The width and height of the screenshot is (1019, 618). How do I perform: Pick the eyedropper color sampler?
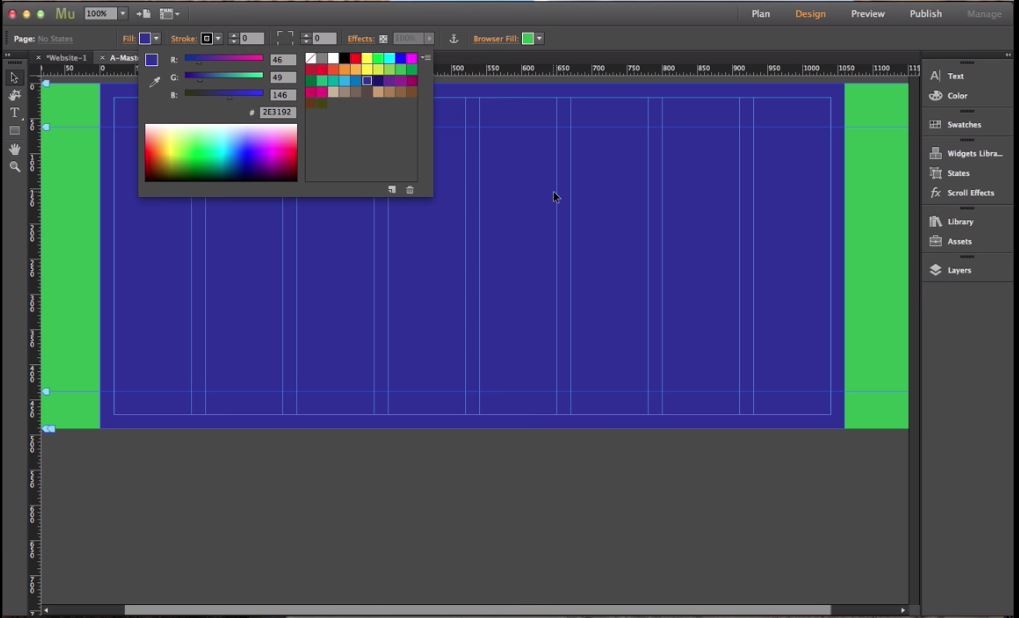[155, 82]
